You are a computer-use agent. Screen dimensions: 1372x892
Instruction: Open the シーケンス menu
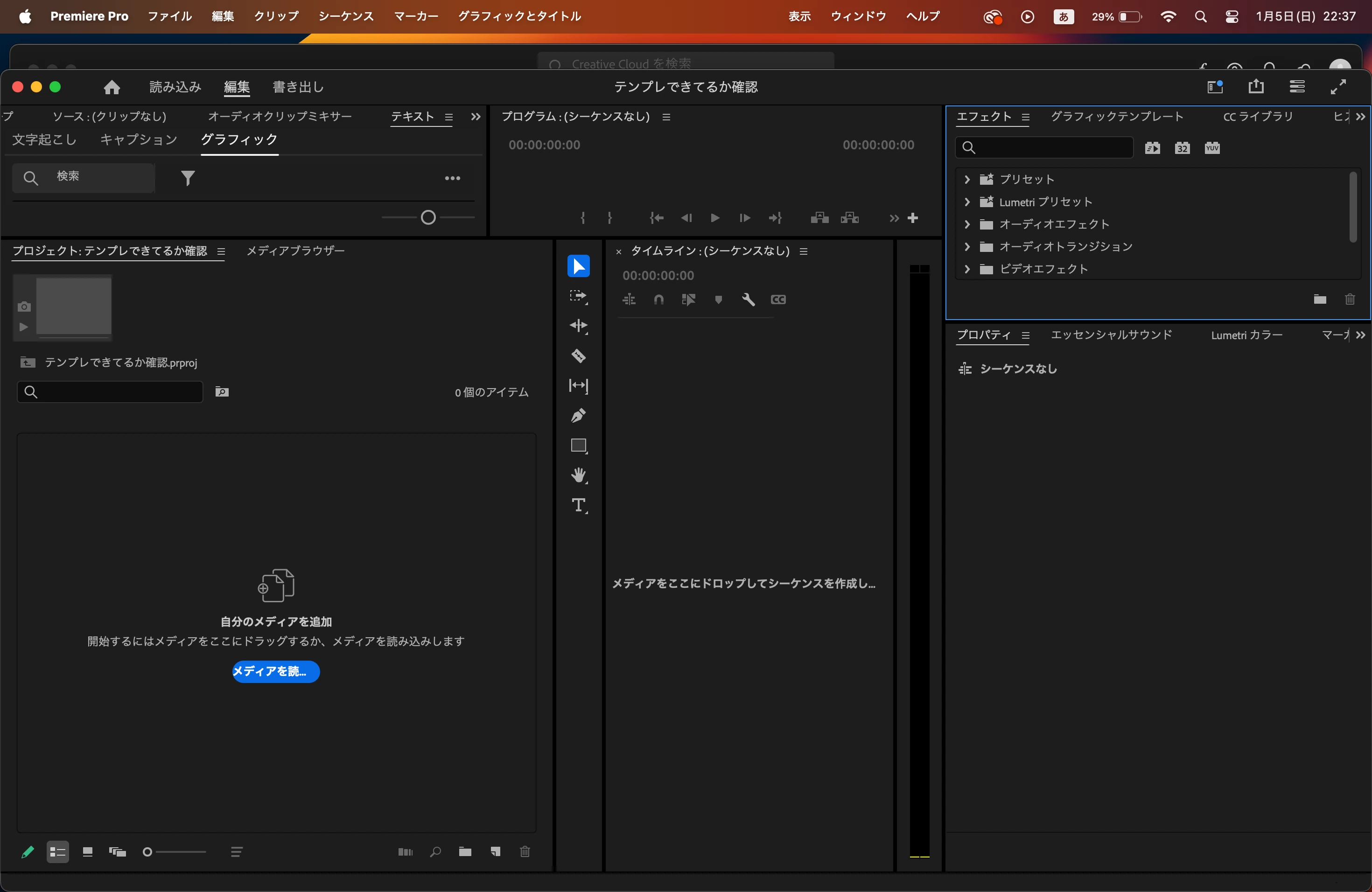pyautogui.click(x=346, y=16)
